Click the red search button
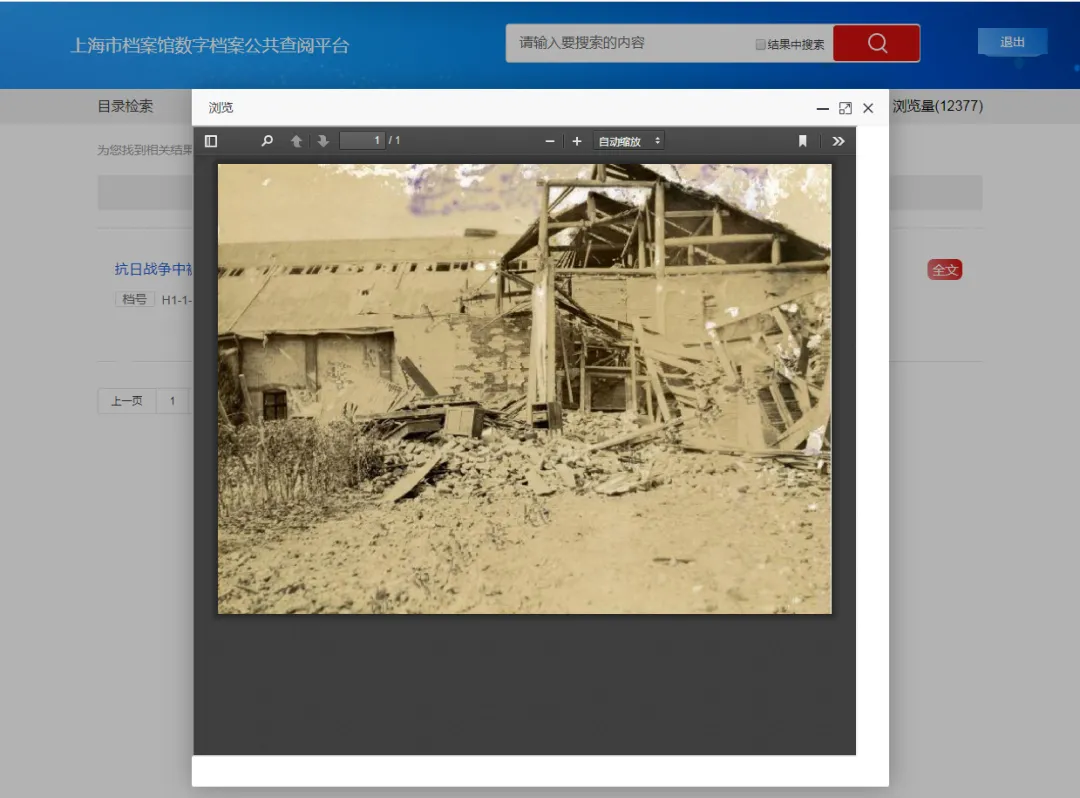Image resolution: width=1080 pixels, height=798 pixels. click(876, 43)
